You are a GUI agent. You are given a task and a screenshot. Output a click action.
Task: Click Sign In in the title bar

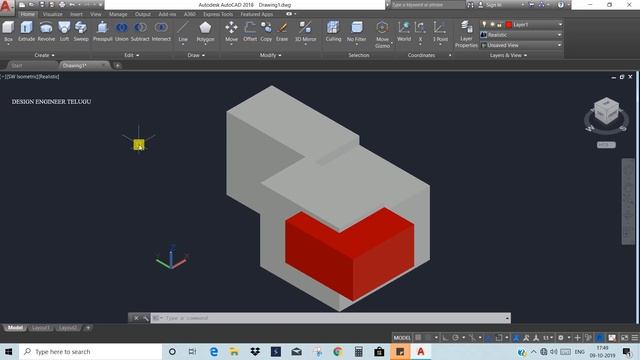point(491,5)
